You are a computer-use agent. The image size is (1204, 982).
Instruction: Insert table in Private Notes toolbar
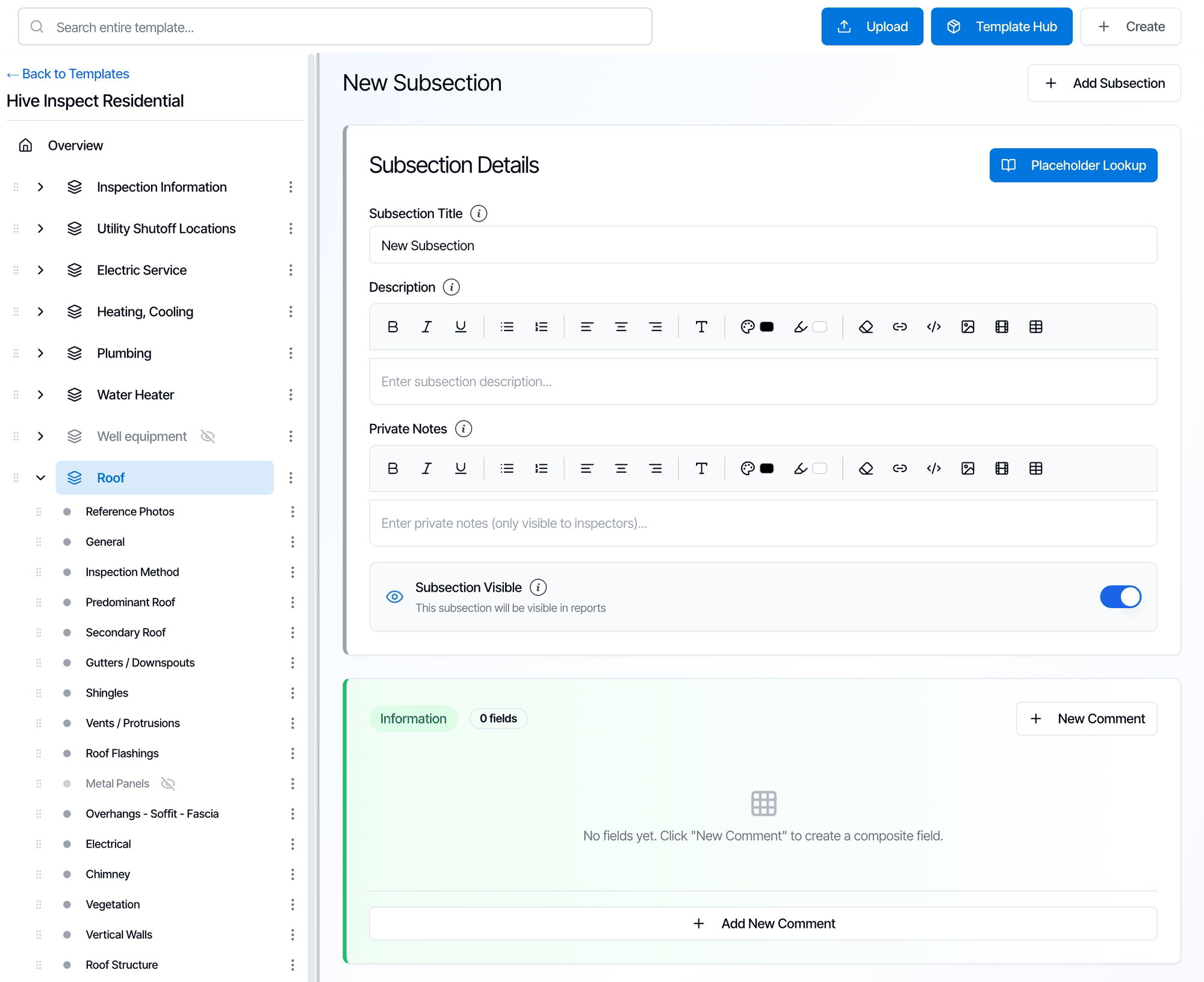point(1035,468)
